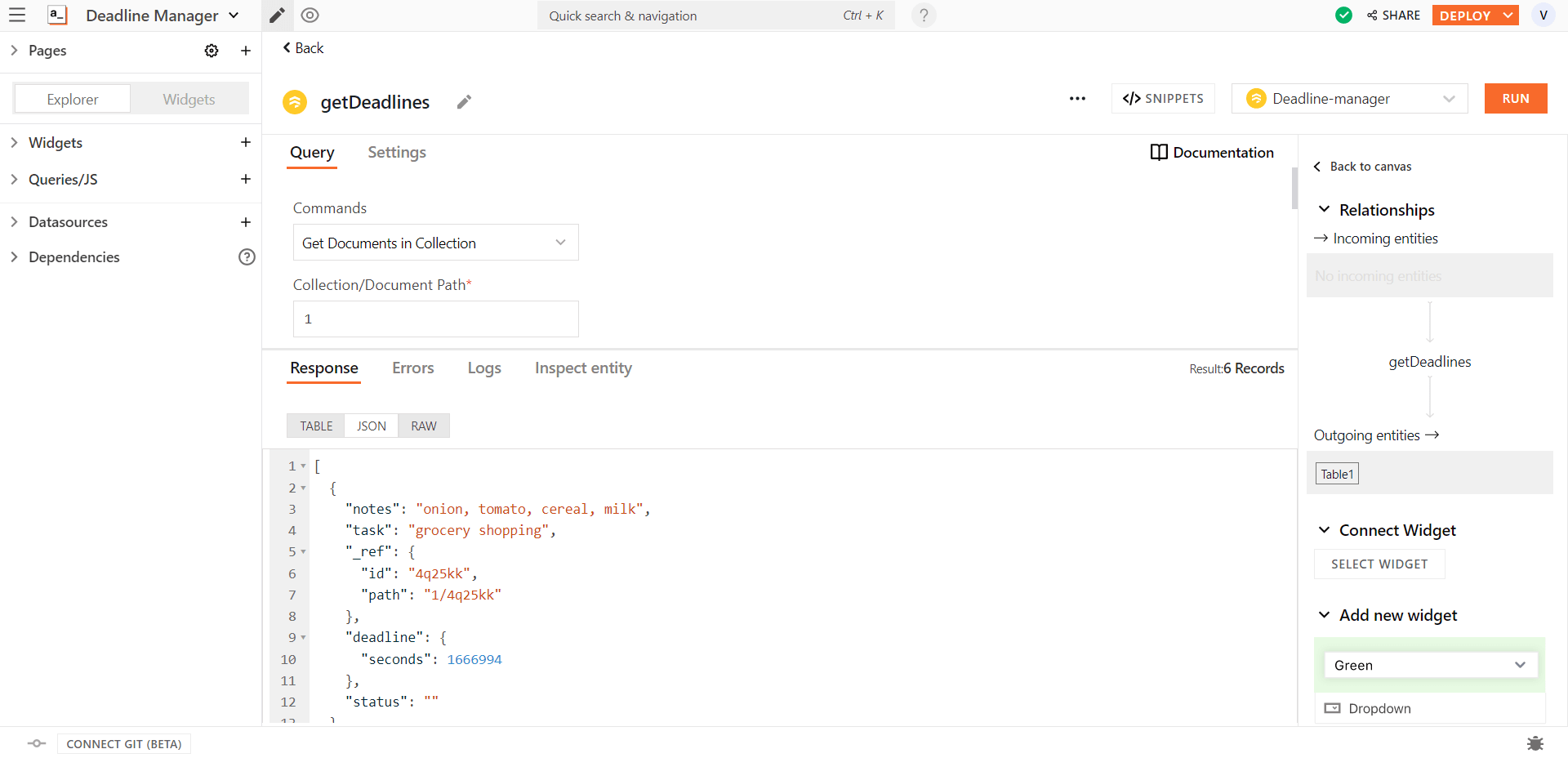This screenshot has width=1568, height=758.
Task: Switch to the Errors tab
Action: 412,368
